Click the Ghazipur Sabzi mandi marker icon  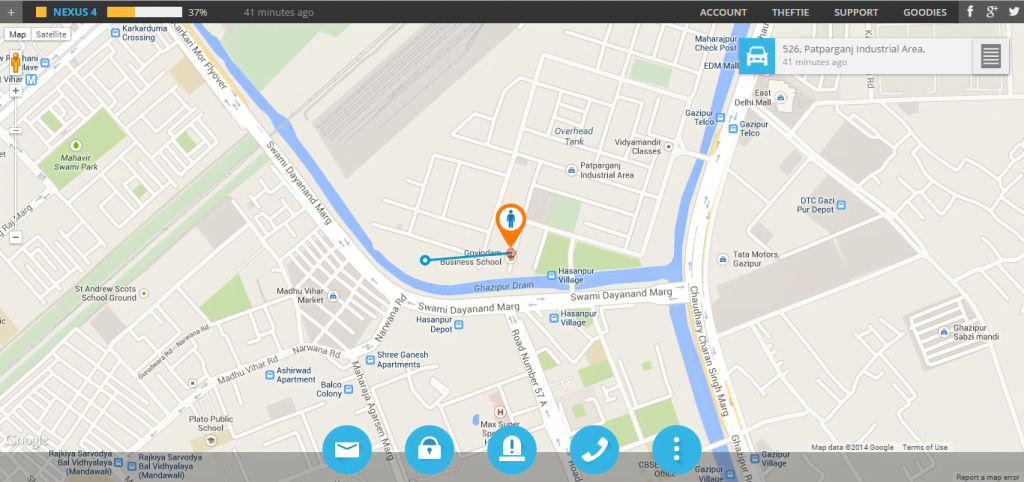(x=944, y=332)
